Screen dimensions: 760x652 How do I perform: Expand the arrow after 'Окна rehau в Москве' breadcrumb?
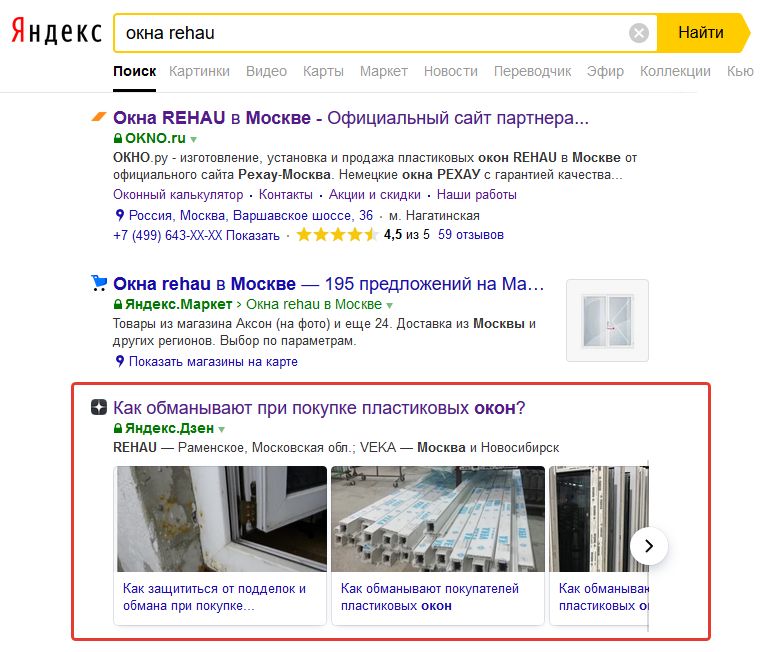(x=390, y=305)
